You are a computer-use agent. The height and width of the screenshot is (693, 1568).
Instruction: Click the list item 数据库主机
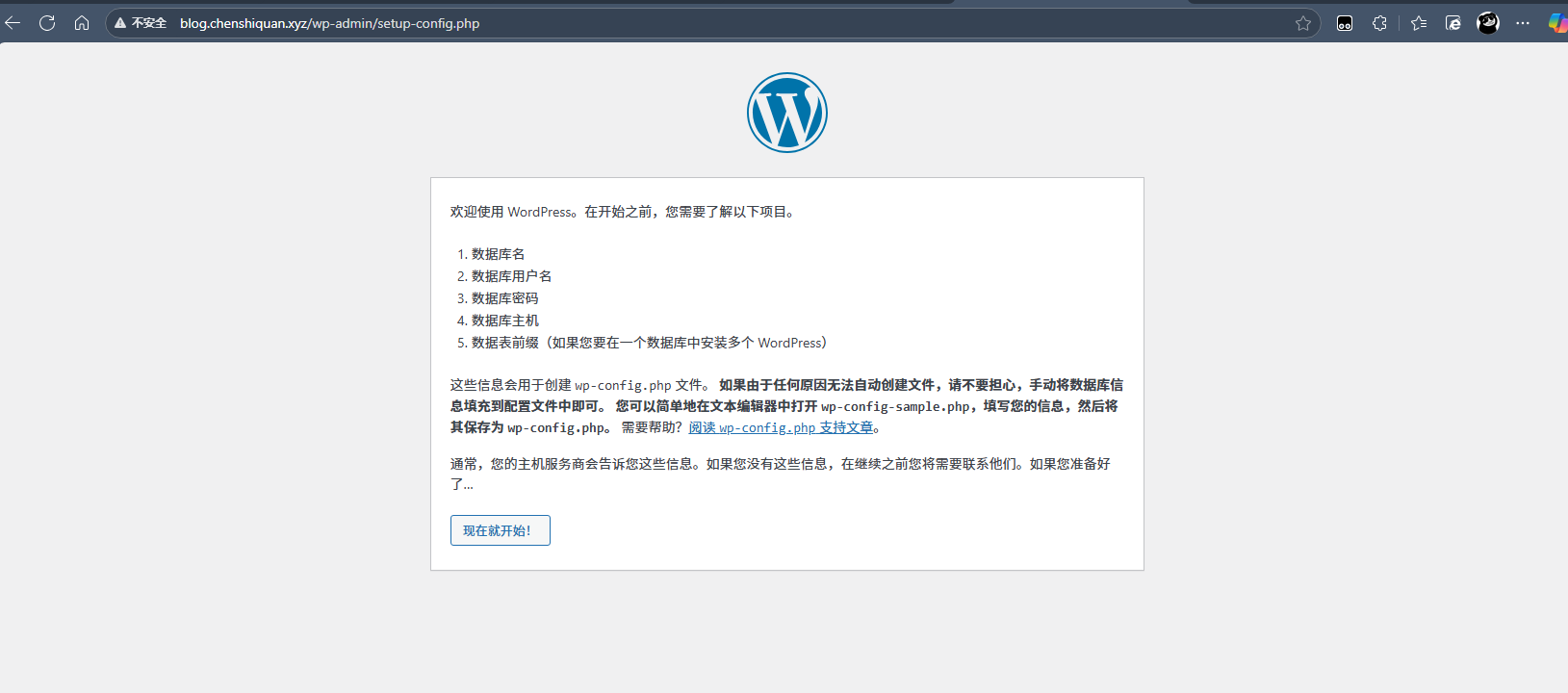coord(504,321)
